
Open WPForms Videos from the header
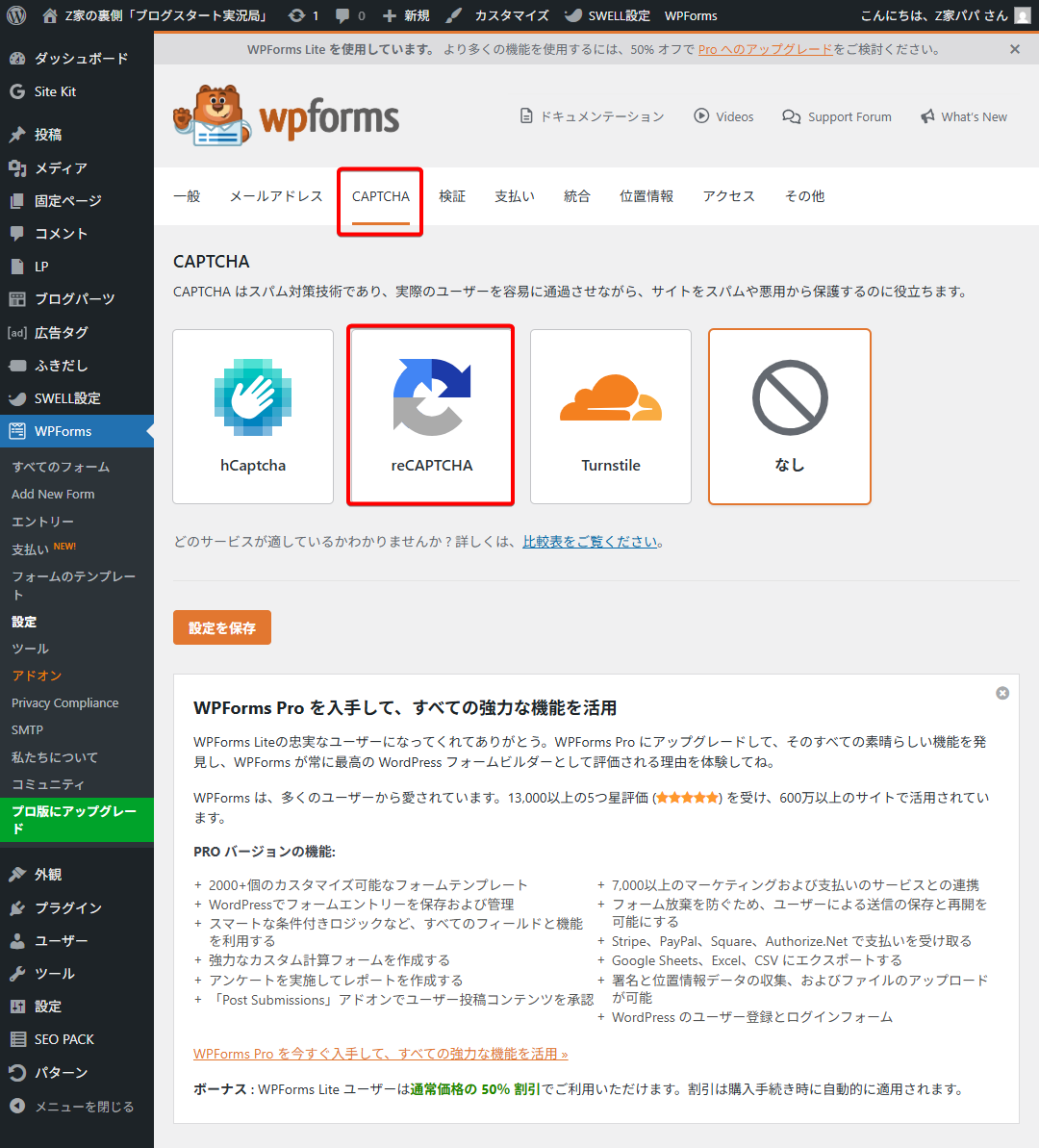pos(723,116)
